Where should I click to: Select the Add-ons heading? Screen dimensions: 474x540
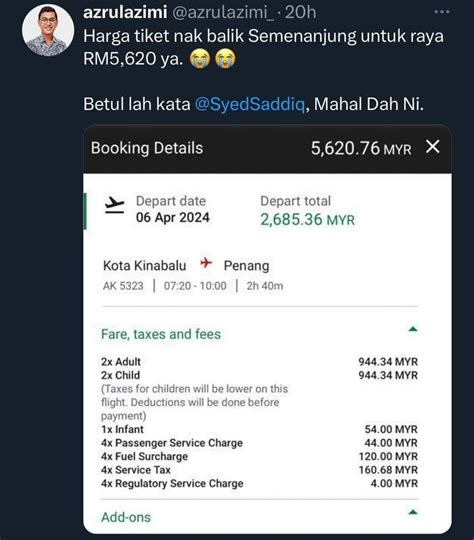click(126, 517)
